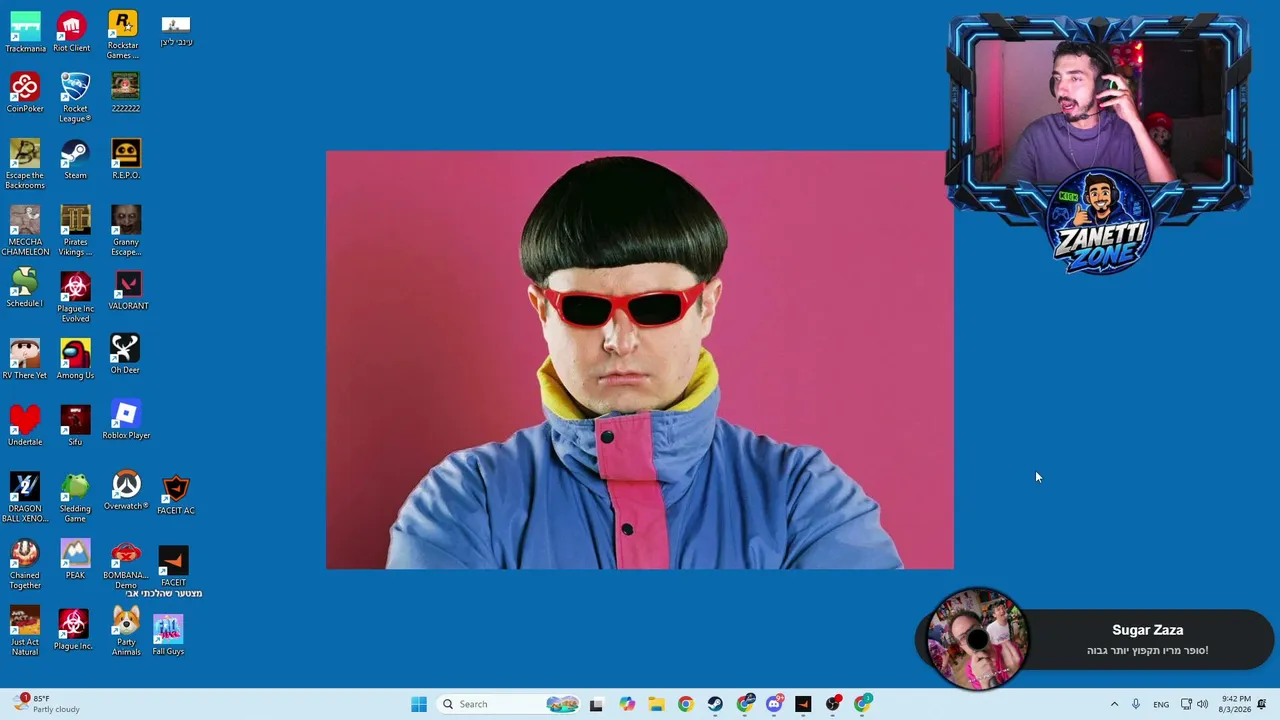Open clock showing 9:42 PM
Image resolution: width=1280 pixels, height=720 pixels.
tap(1236, 704)
